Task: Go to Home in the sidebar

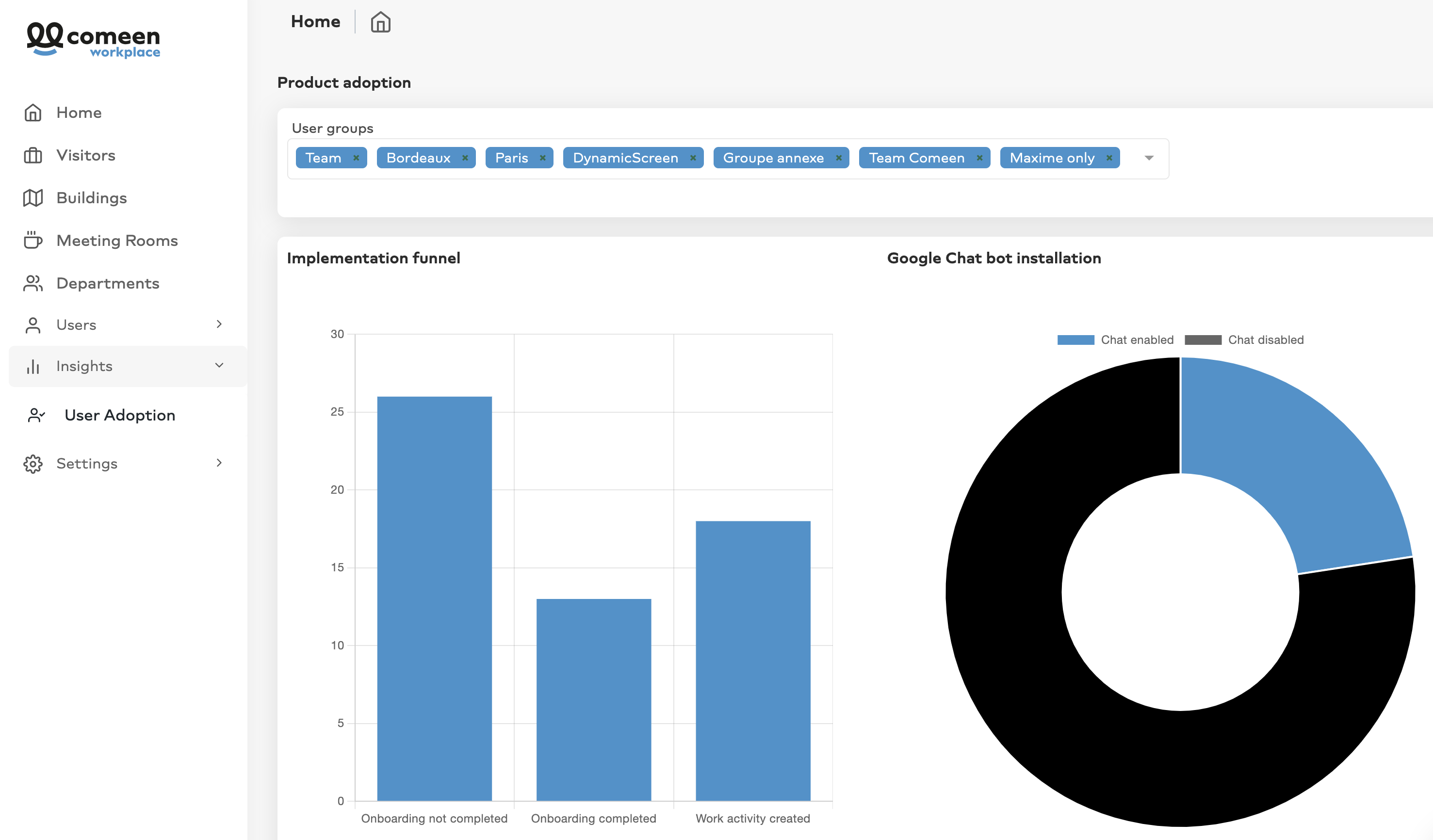Action: coord(79,113)
